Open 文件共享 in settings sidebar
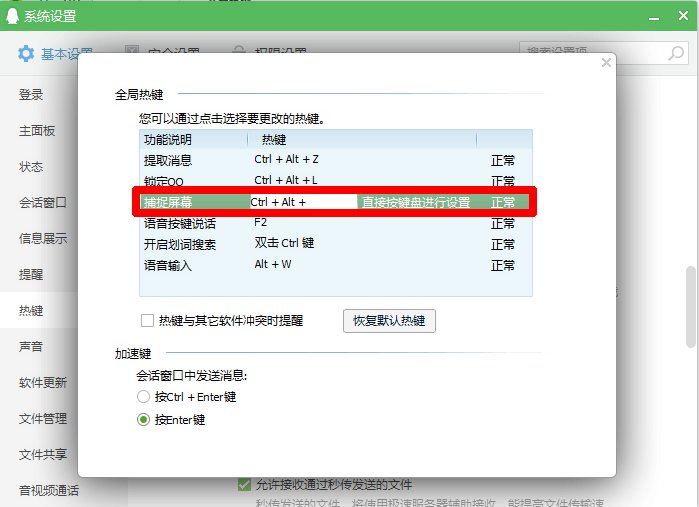This screenshot has height=507, width=699. [x=43, y=454]
